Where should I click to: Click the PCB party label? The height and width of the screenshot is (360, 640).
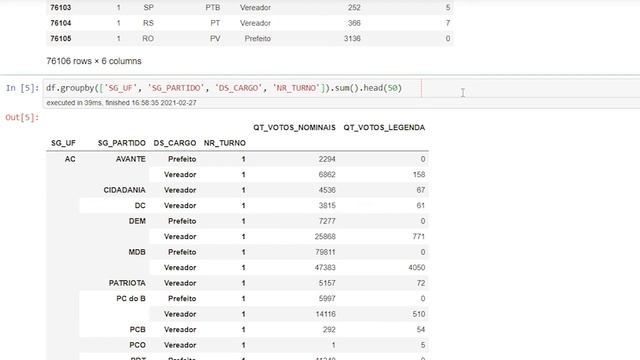138,330
